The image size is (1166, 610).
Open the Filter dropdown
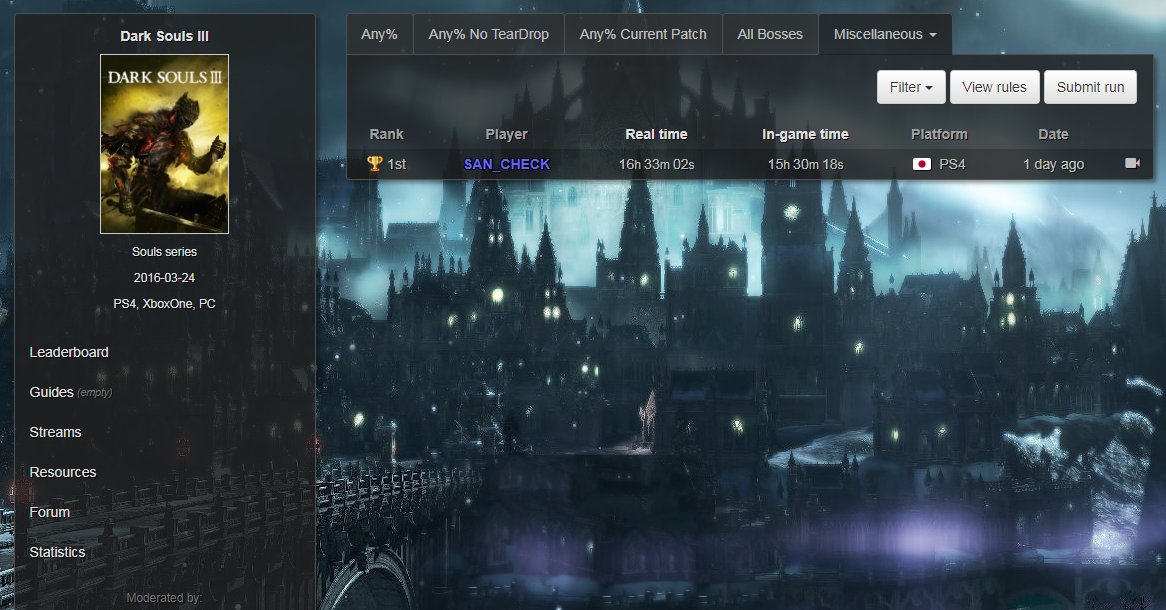point(911,87)
